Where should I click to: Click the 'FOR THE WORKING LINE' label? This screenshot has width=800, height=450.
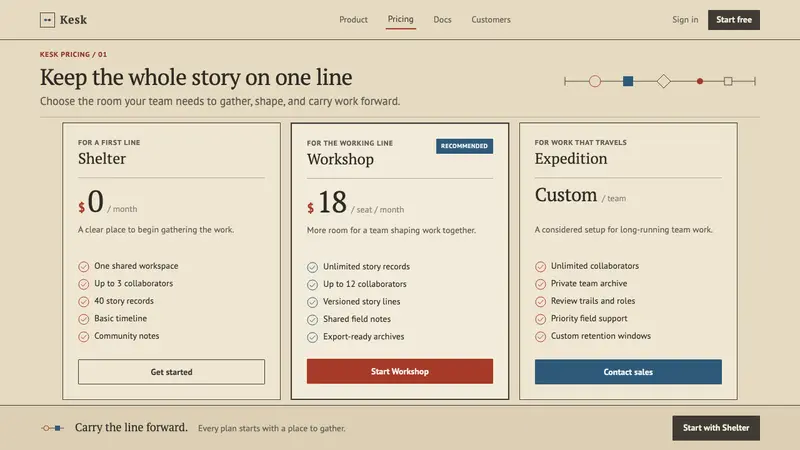(350, 143)
